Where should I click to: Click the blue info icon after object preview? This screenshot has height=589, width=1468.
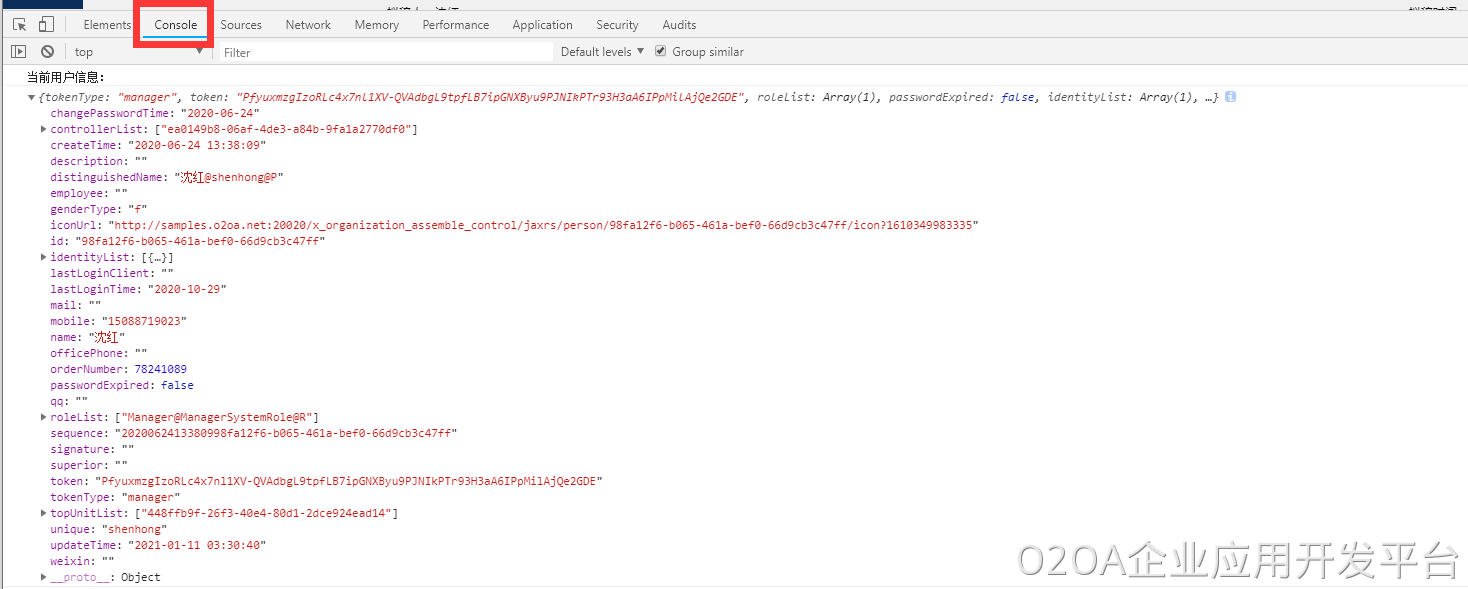click(x=1230, y=97)
